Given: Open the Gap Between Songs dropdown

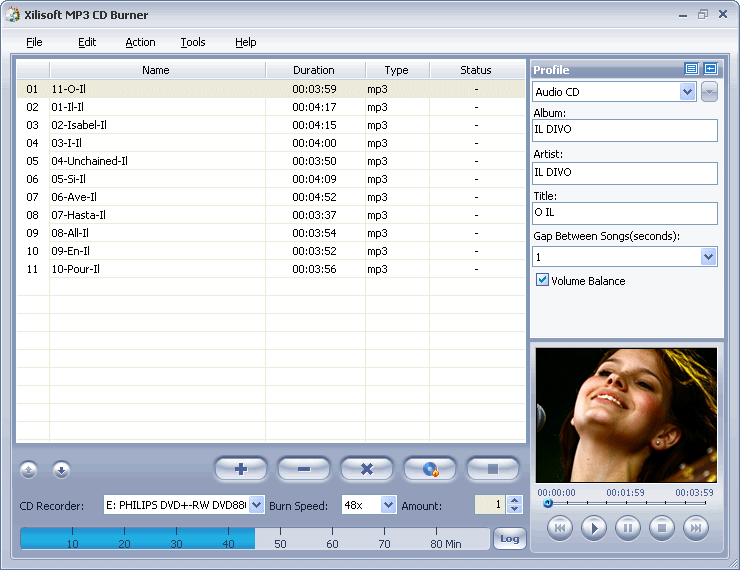Looking at the screenshot, I should click(708, 257).
